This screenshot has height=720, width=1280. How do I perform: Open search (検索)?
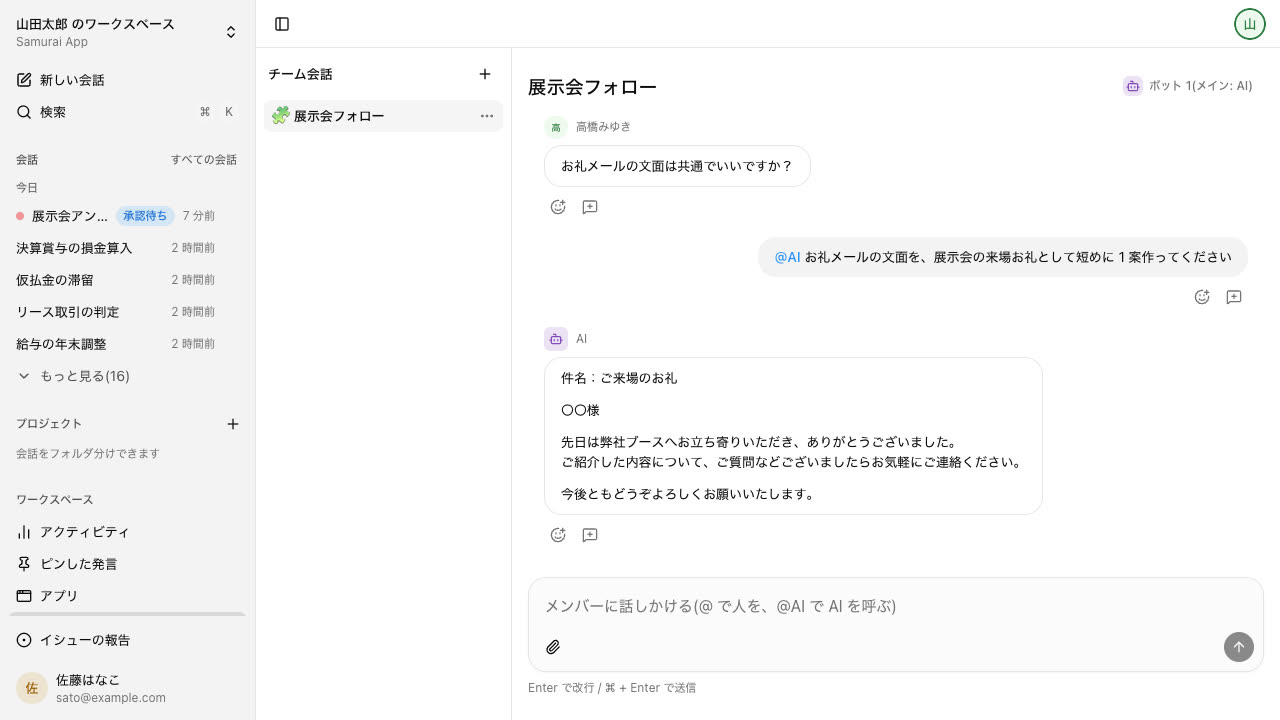click(x=127, y=112)
